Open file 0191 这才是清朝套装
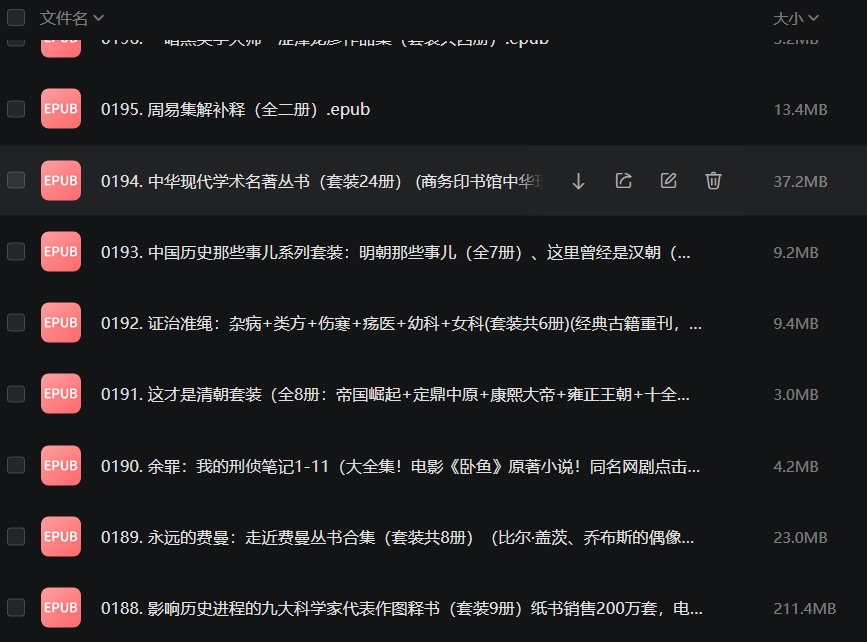 (x=395, y=395)
